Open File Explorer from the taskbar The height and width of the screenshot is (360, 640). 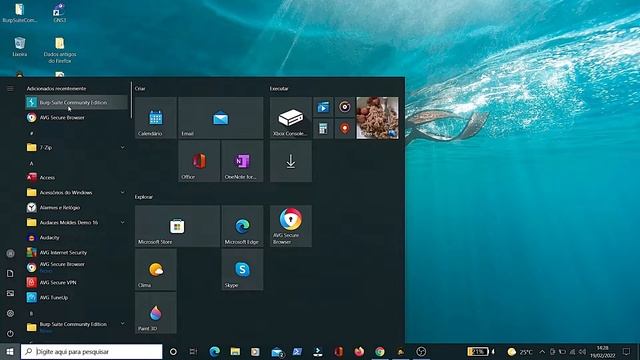click(x=235, y=351)
